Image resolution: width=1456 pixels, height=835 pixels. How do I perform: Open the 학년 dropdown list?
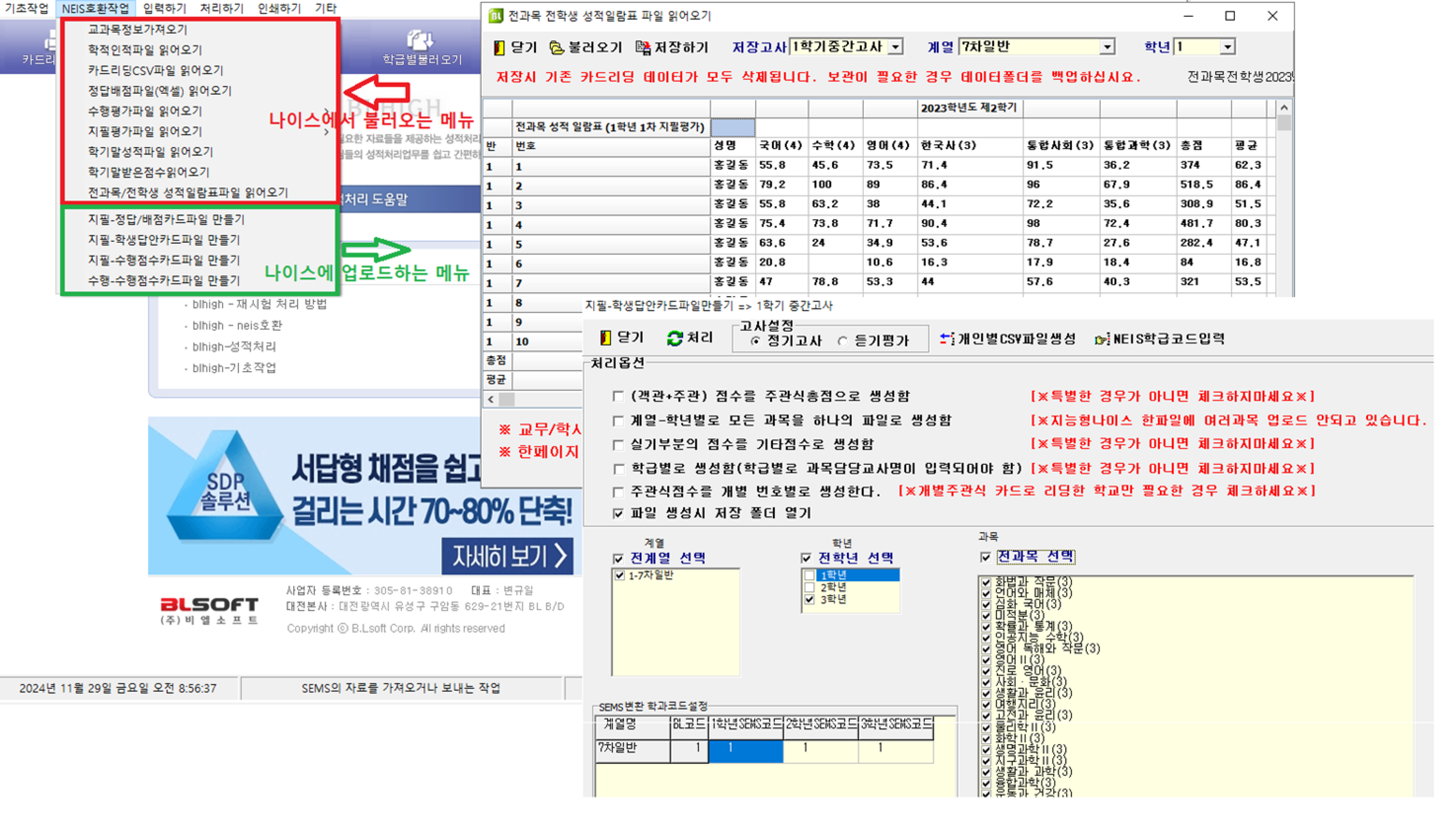pos(1227,46)
